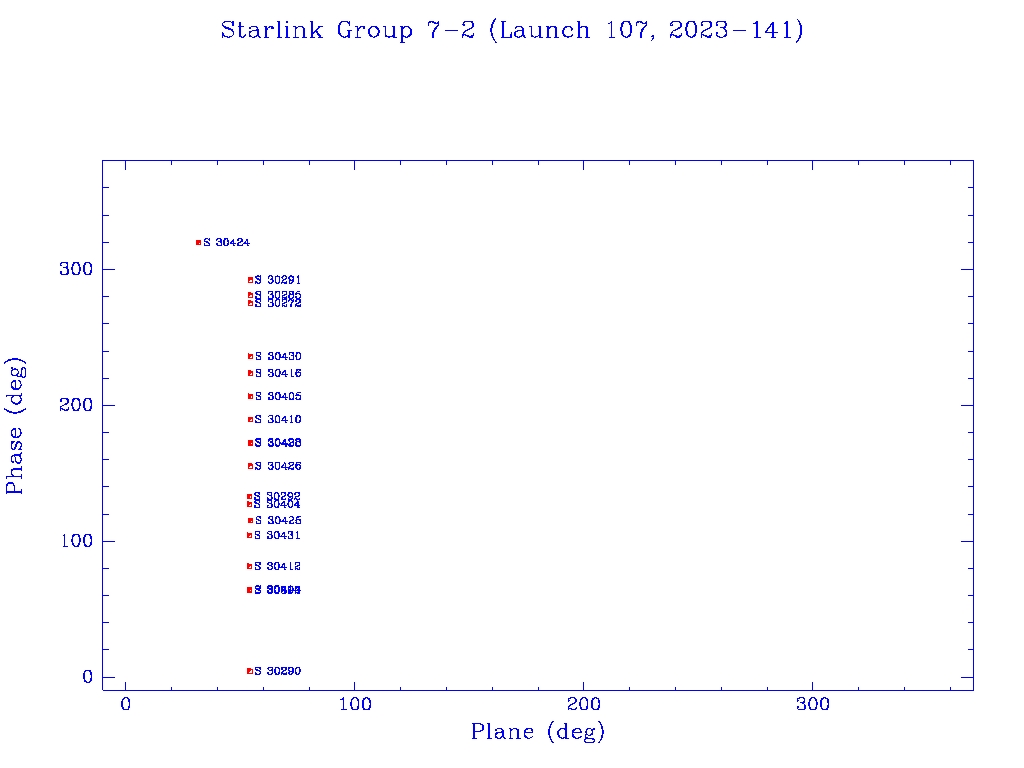Select the 'S 30426' satellite label
The height and width of the screenshot is (768, 1024).
[278, 466]
